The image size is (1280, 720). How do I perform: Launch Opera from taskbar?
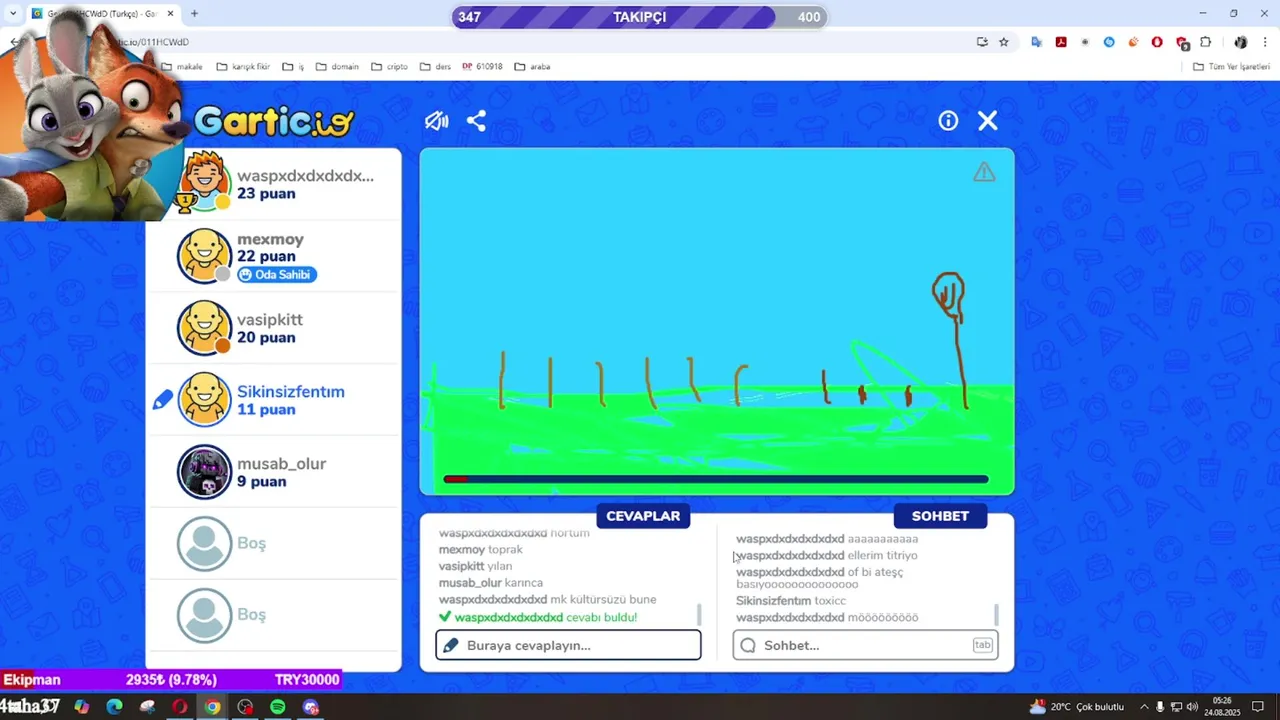pos(180,707)
